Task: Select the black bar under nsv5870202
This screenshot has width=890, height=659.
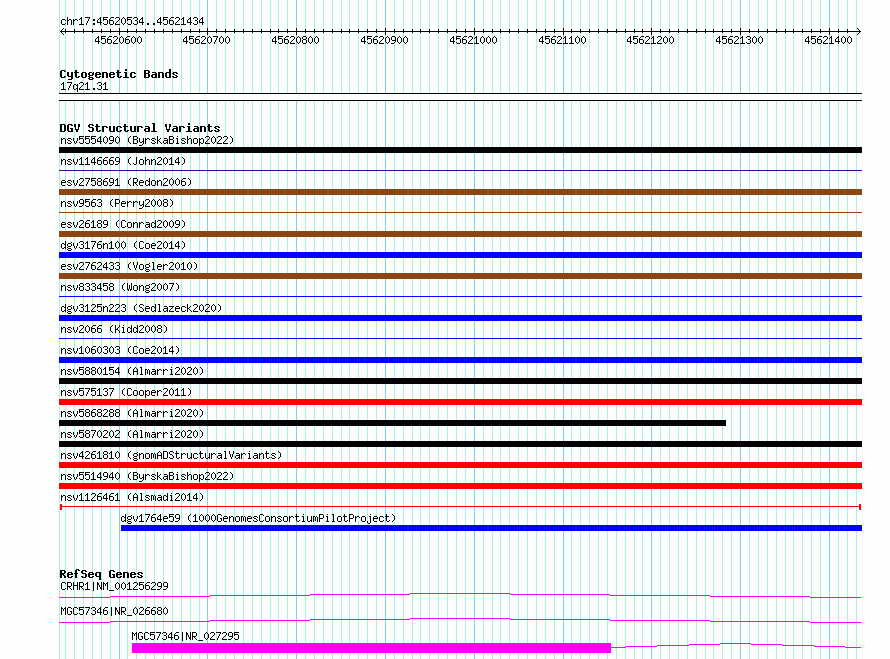Action: [x=460, y=444]
